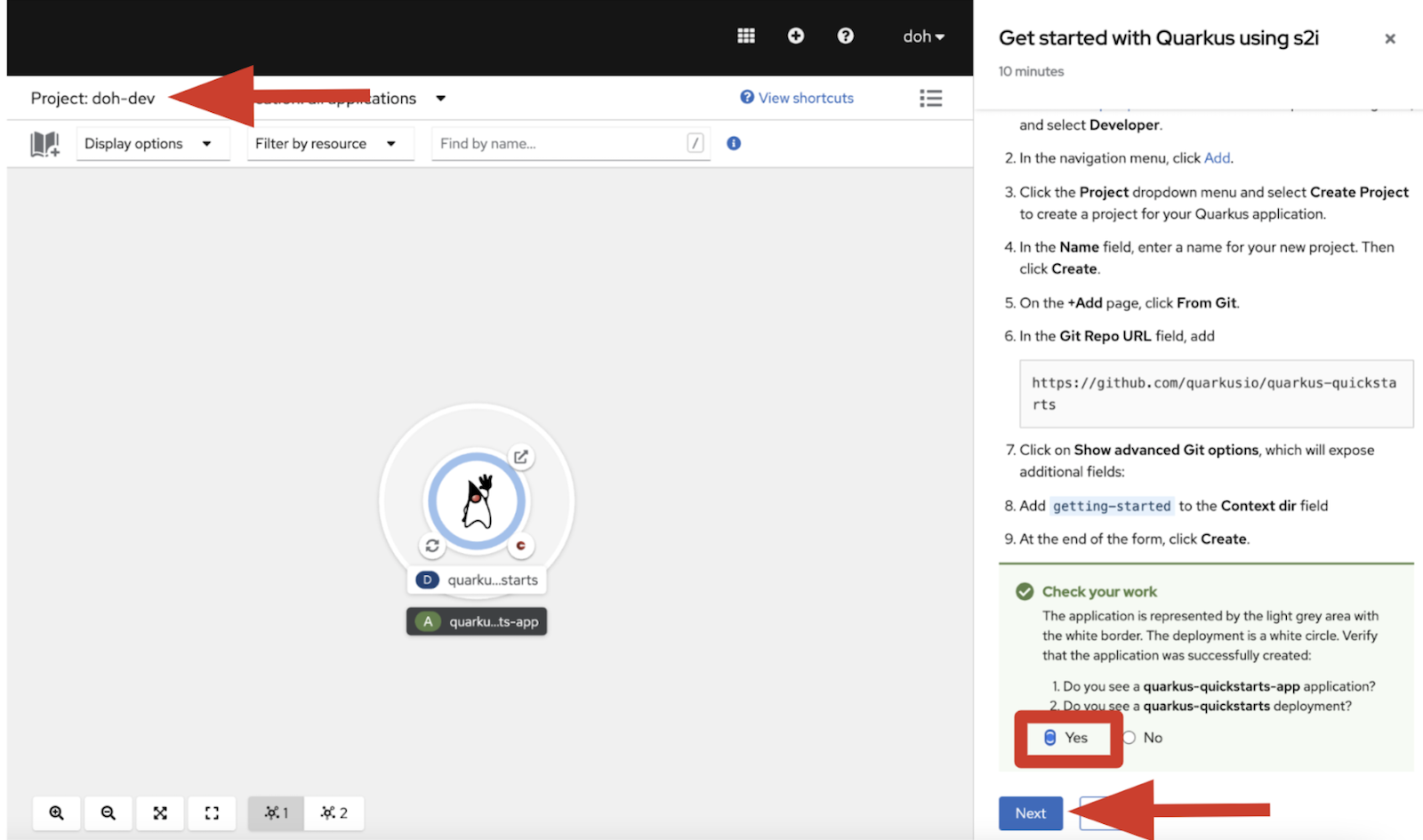This screenshot has width=1423, height=840.
Task: Switch to layout 2 toggle
Action: coord(334,812)
